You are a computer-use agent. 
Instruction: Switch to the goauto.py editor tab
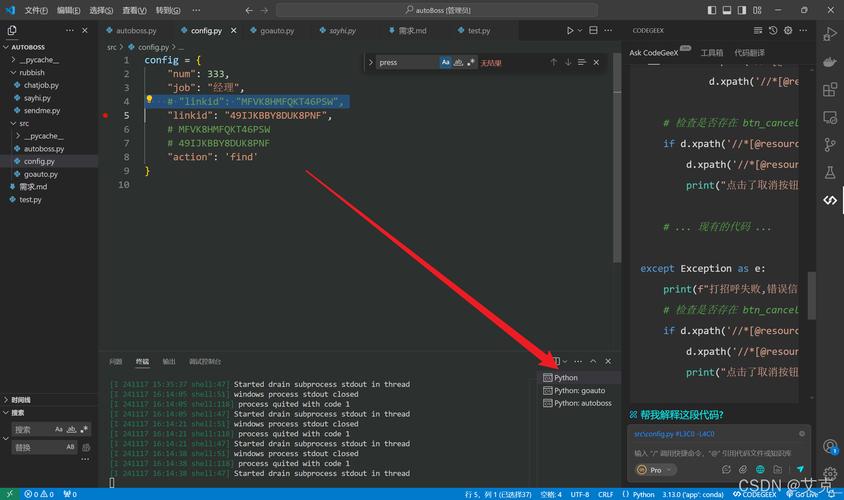pos(274,31)
